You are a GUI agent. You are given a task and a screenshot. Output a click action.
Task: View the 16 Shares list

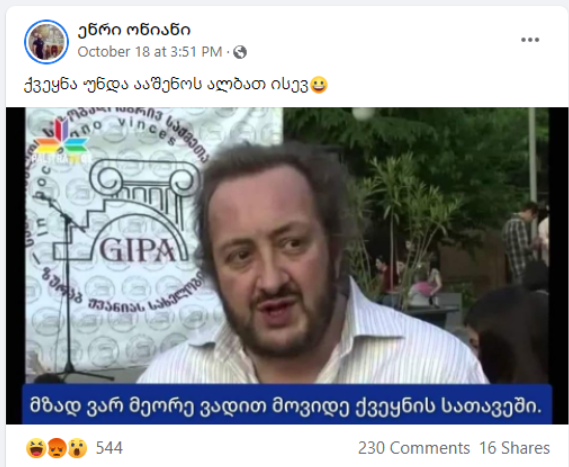pyautogui.click(x=515, y=448)
